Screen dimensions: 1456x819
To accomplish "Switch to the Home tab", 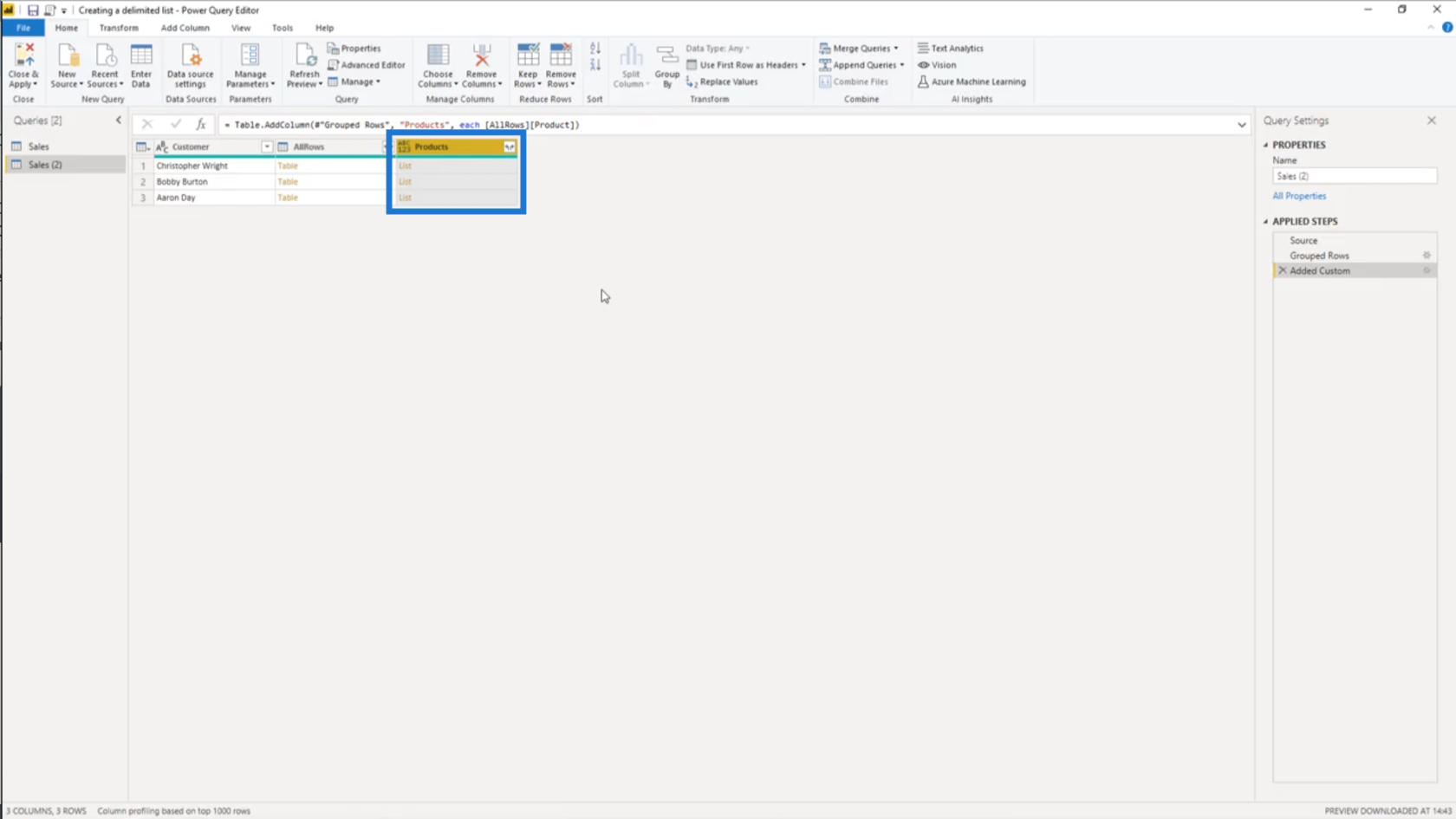I will pos(67,28).
